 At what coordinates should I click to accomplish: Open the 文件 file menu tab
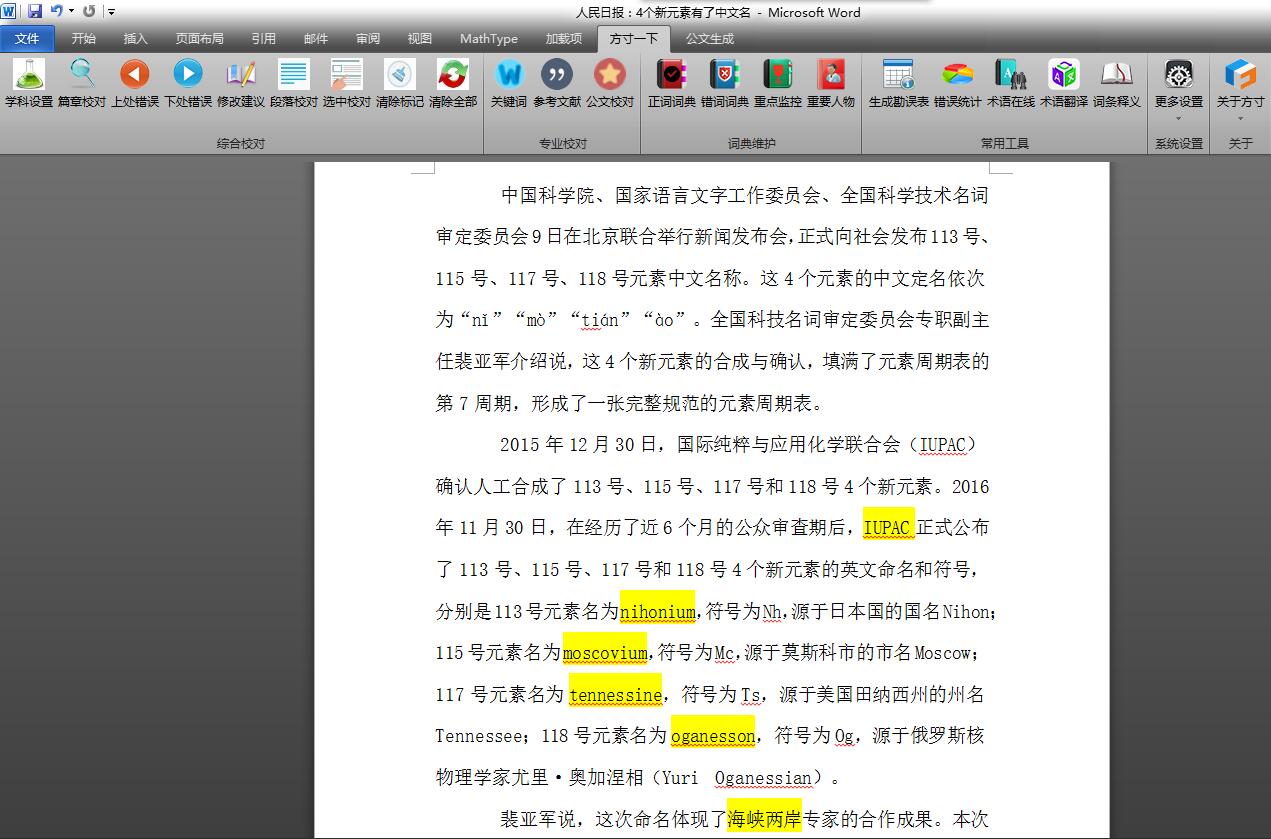(x=27, y=39)
